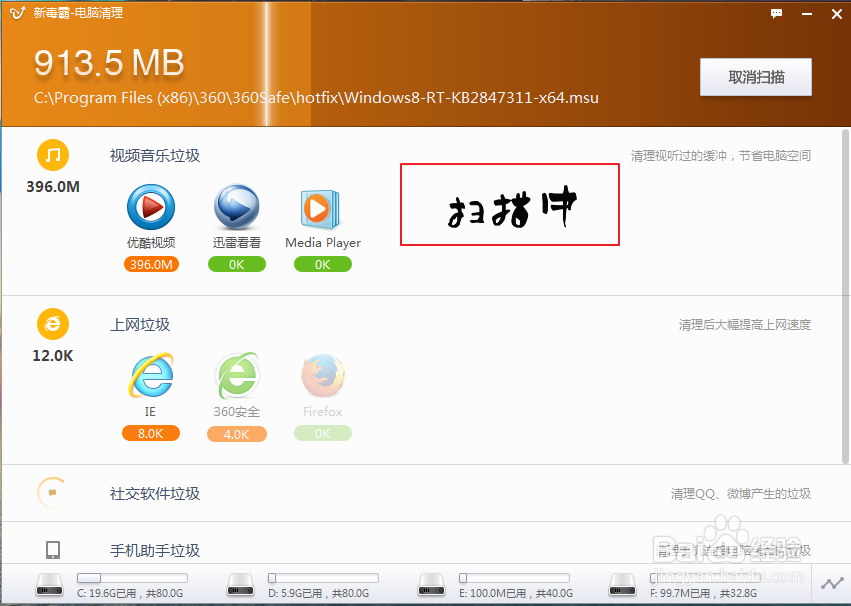Toggle the 396.0M badge under 优酷视频

[x=151, y=264]
